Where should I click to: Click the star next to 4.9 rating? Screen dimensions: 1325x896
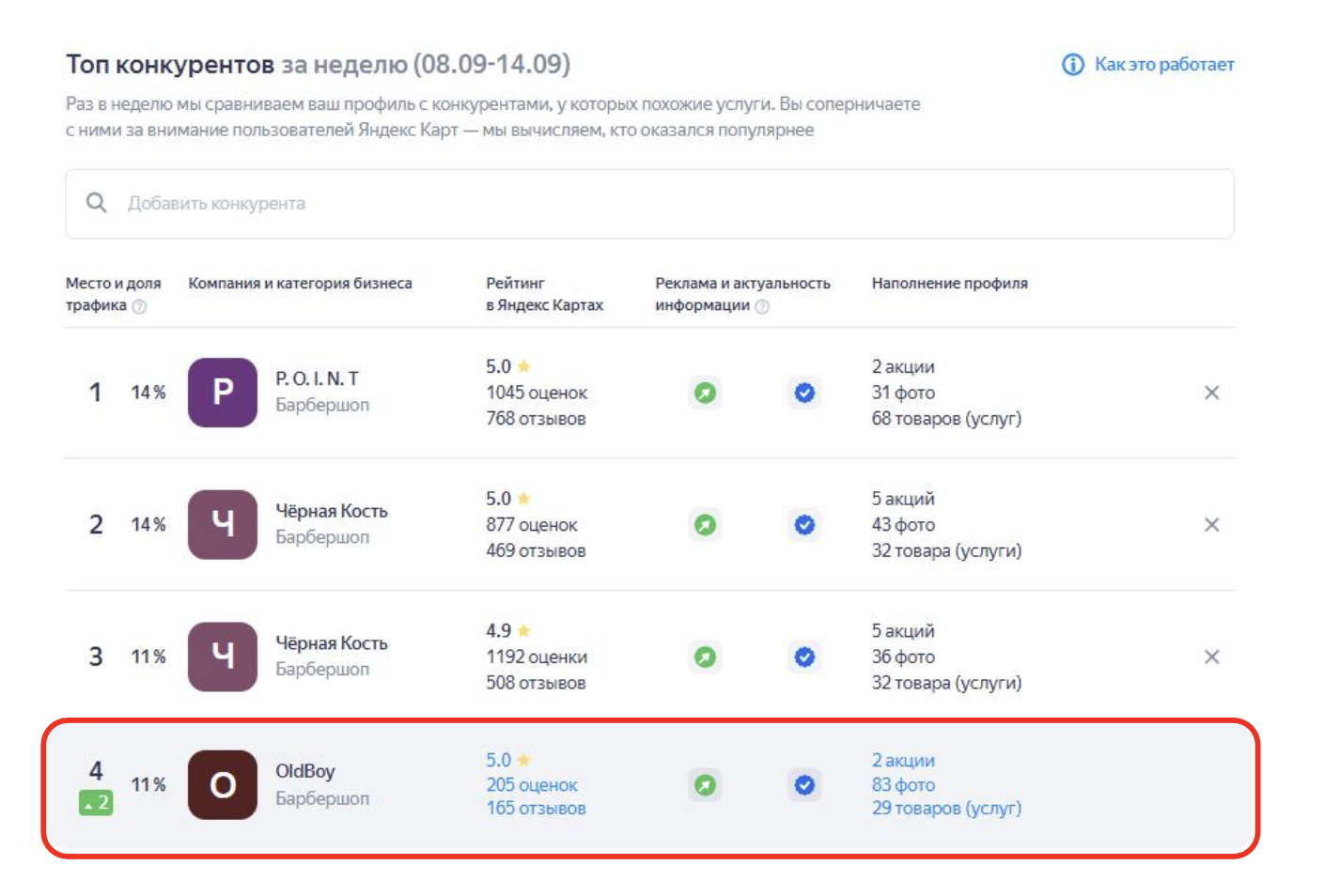click(523, 630)
